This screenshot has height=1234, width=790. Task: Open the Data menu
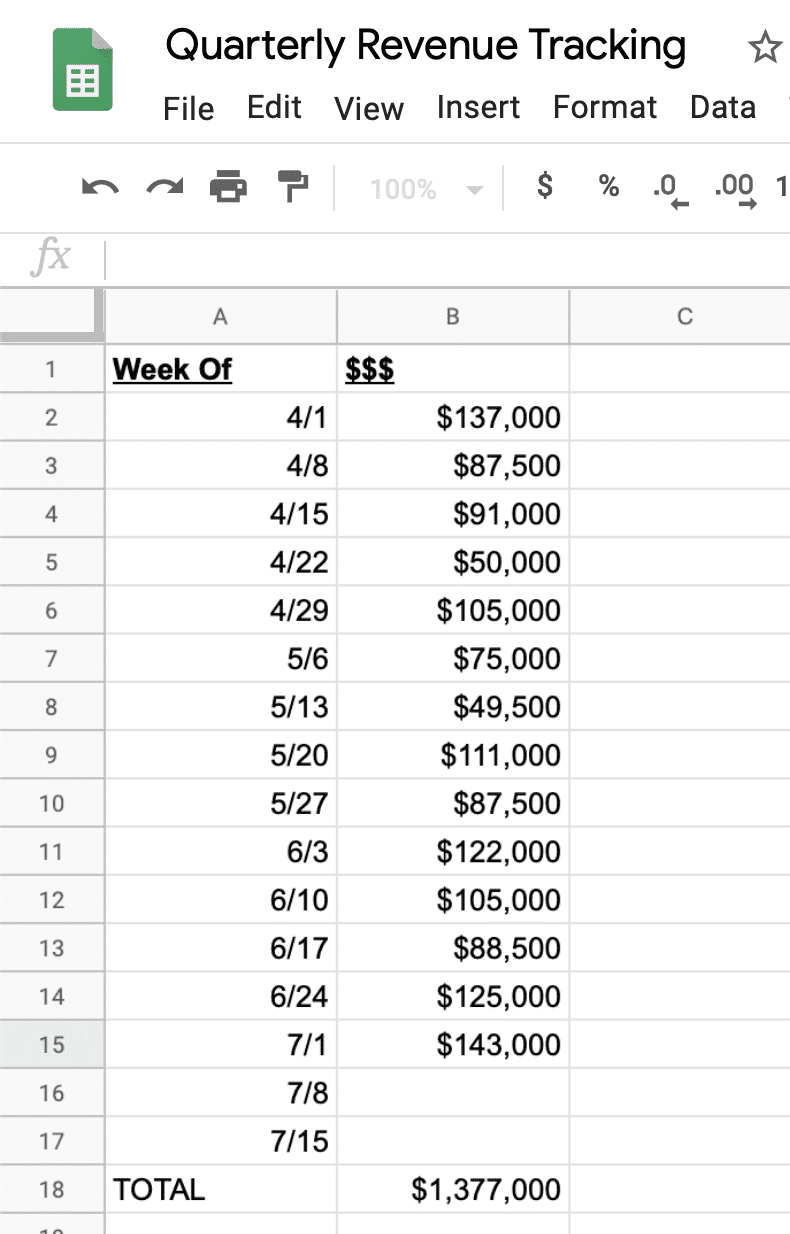pyautogui.click(x=723, y=108)
